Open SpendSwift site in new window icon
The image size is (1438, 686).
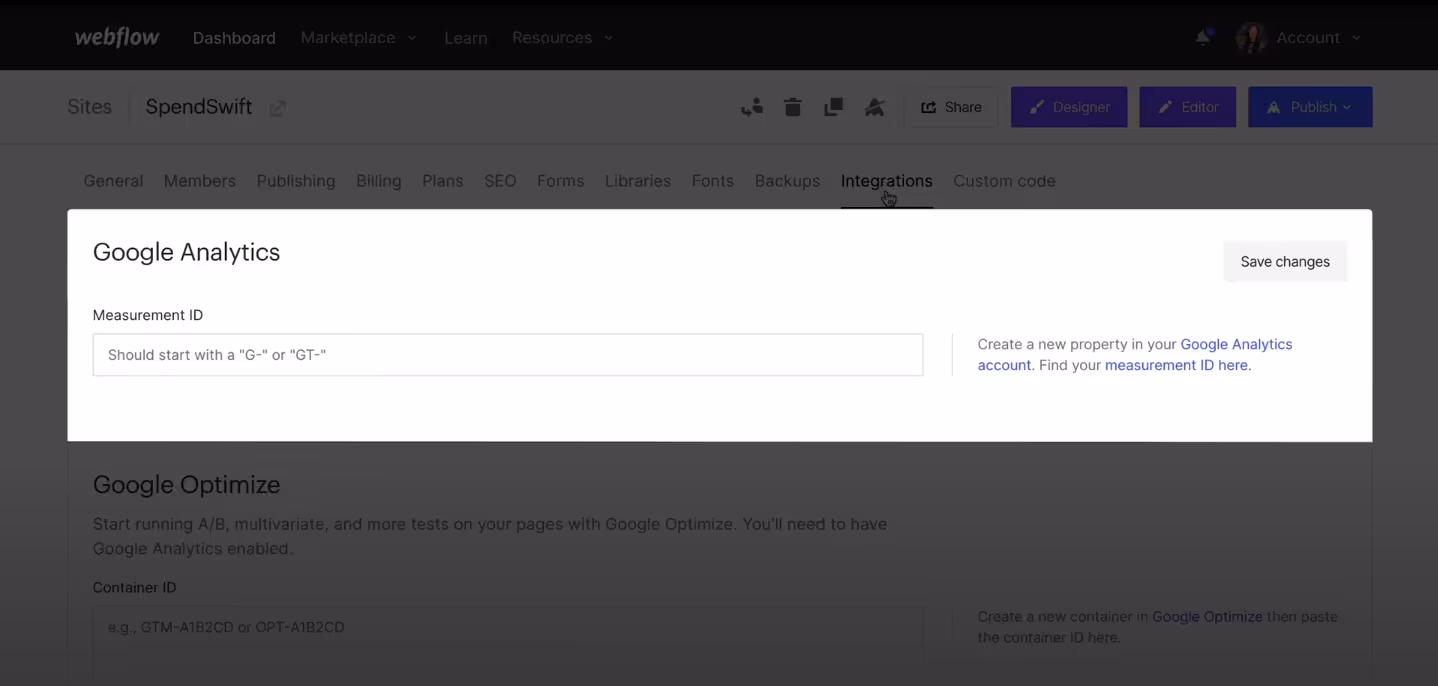click(278, 108)
